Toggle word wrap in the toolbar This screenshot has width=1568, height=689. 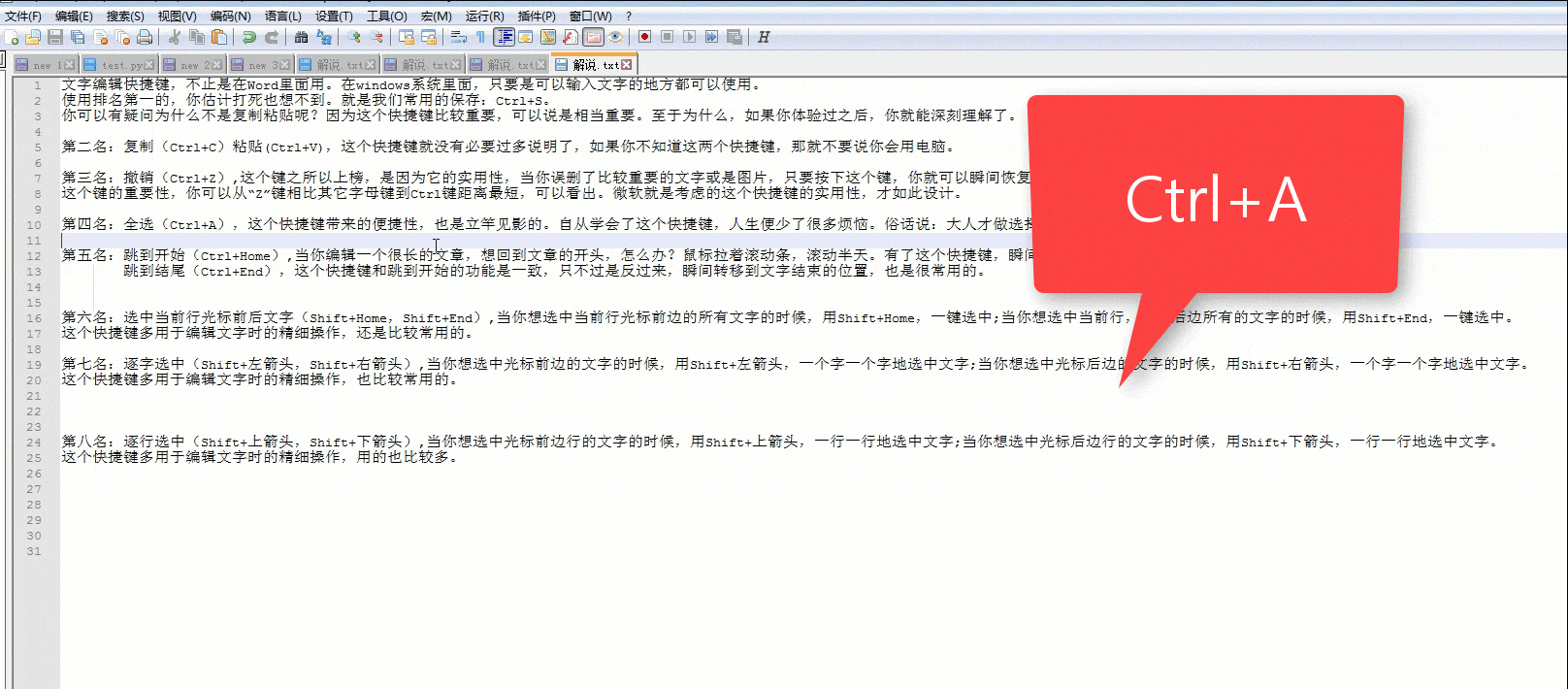pos(459,37)
